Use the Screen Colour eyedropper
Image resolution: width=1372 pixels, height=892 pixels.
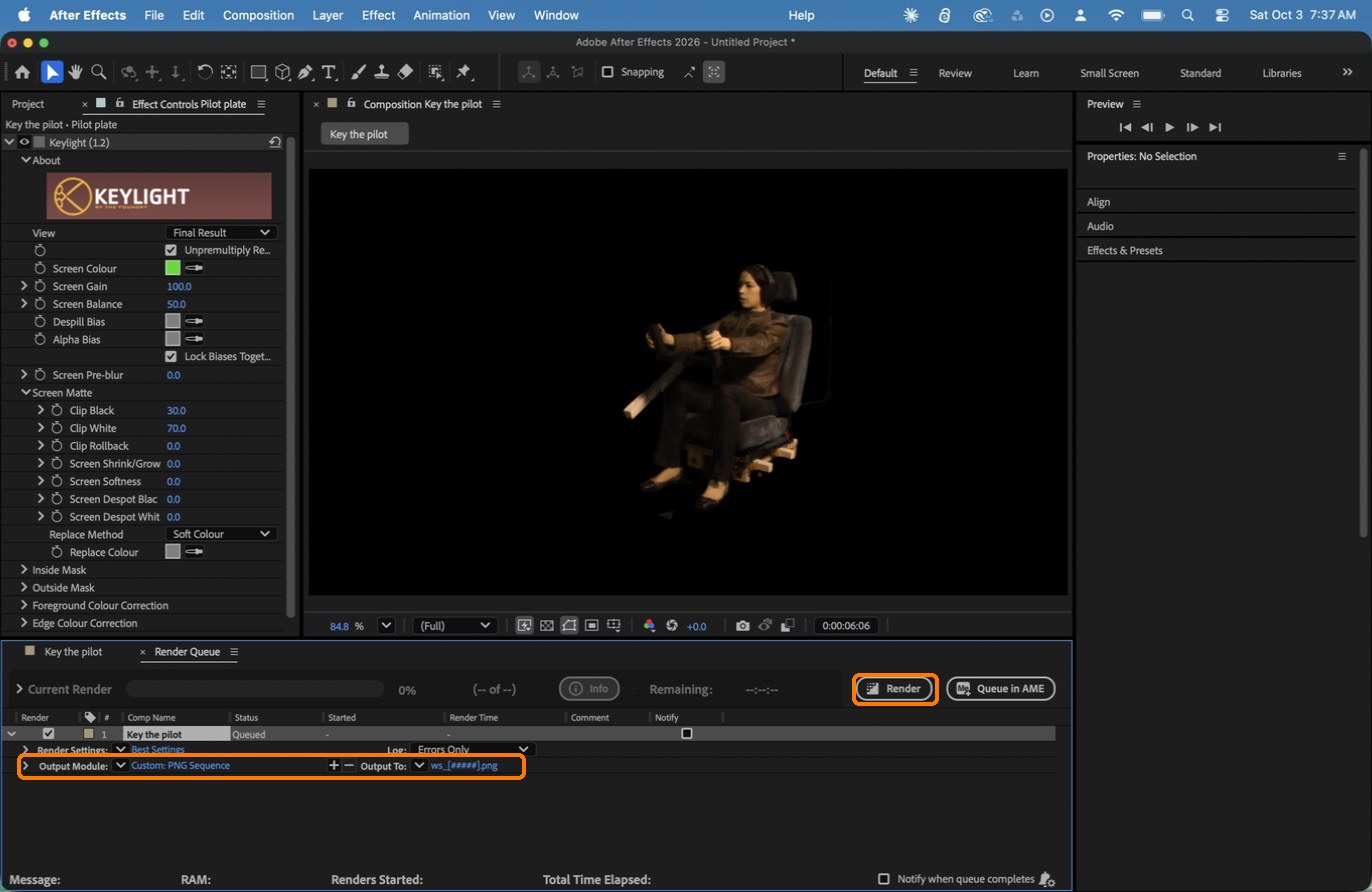click(194, 268)
